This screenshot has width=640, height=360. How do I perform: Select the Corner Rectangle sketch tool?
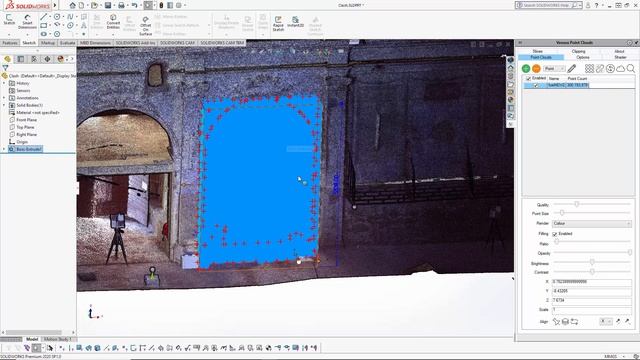pyautogui.click(x=43, y=25)
